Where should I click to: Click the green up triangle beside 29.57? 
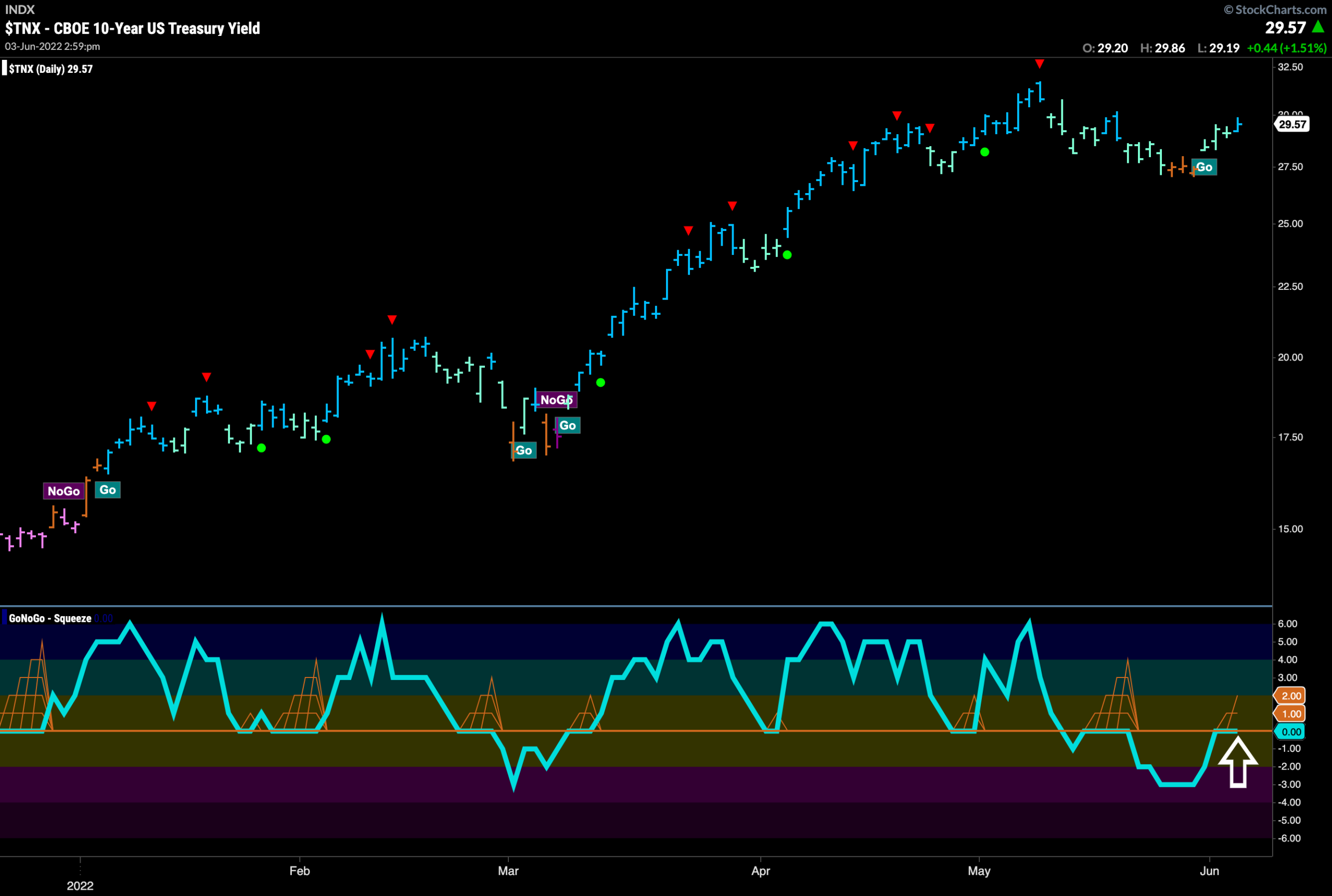click(1318, 27)
